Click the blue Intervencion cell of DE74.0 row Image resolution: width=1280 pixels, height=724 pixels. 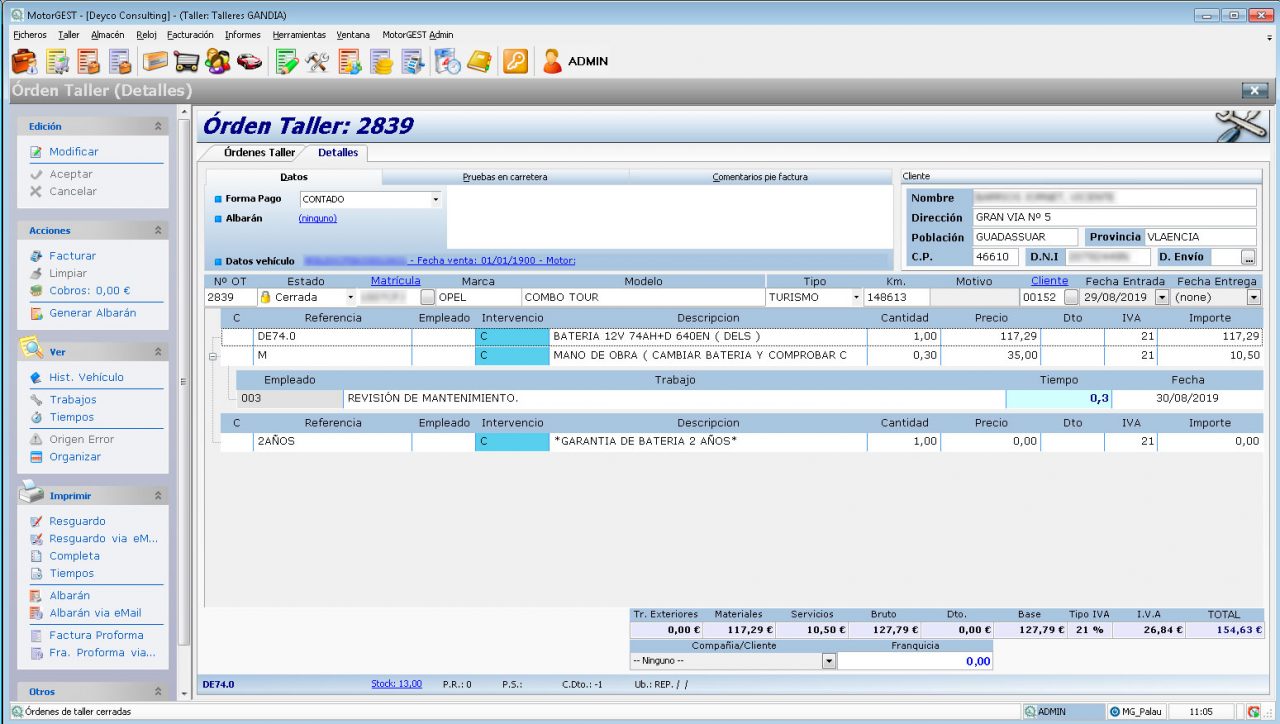(512, 337)
